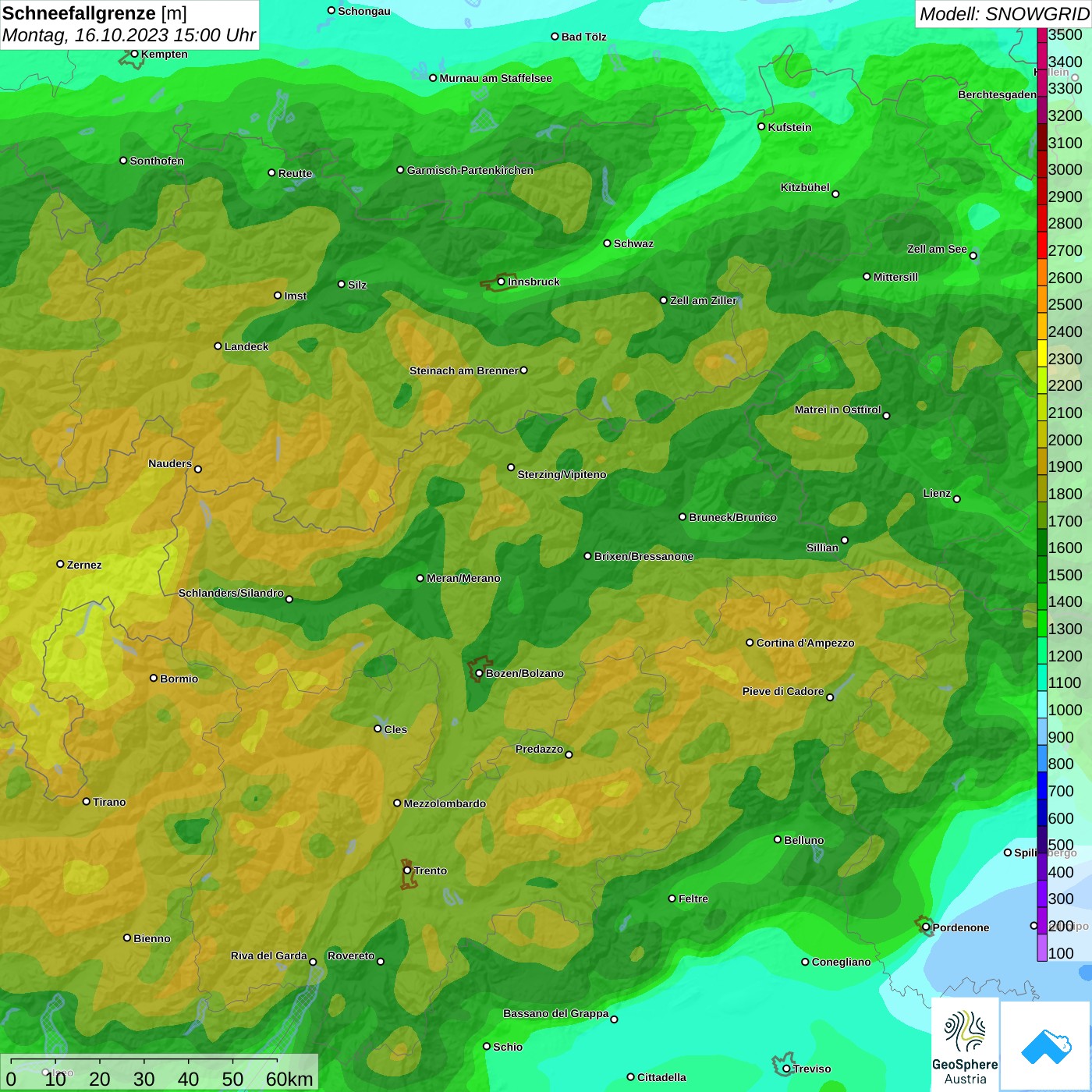The height and width of the screenshot is (1092, 1092).
Task: Click the Feltre city label
Action: 693,899
